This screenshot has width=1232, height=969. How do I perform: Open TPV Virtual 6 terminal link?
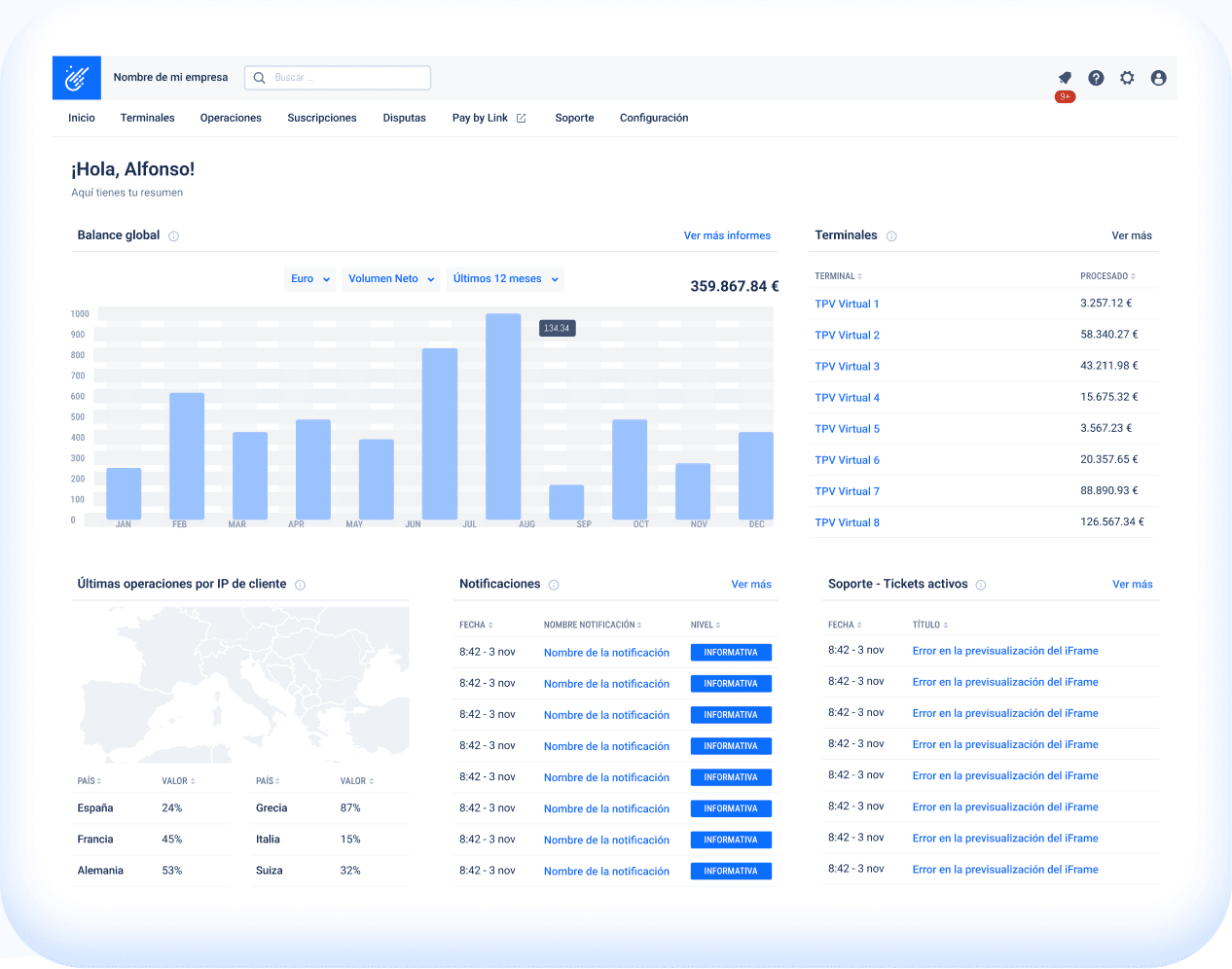(x=847, y=460)
